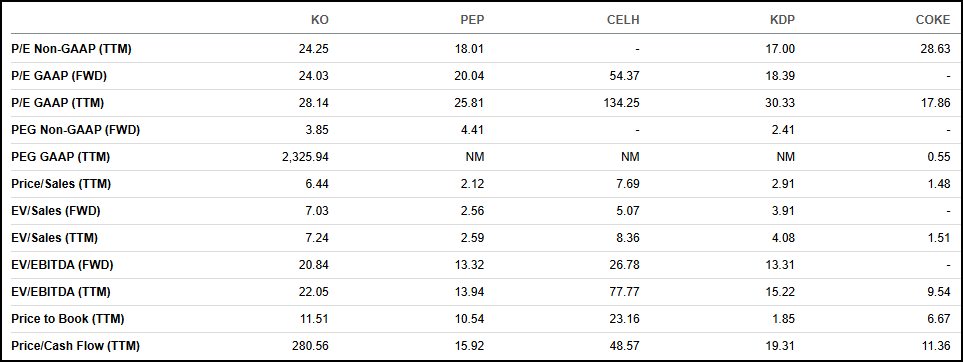Click the PEP column header
Image resolution: width=963 pixels, height=362 pixels.
(x=472, y=20)
